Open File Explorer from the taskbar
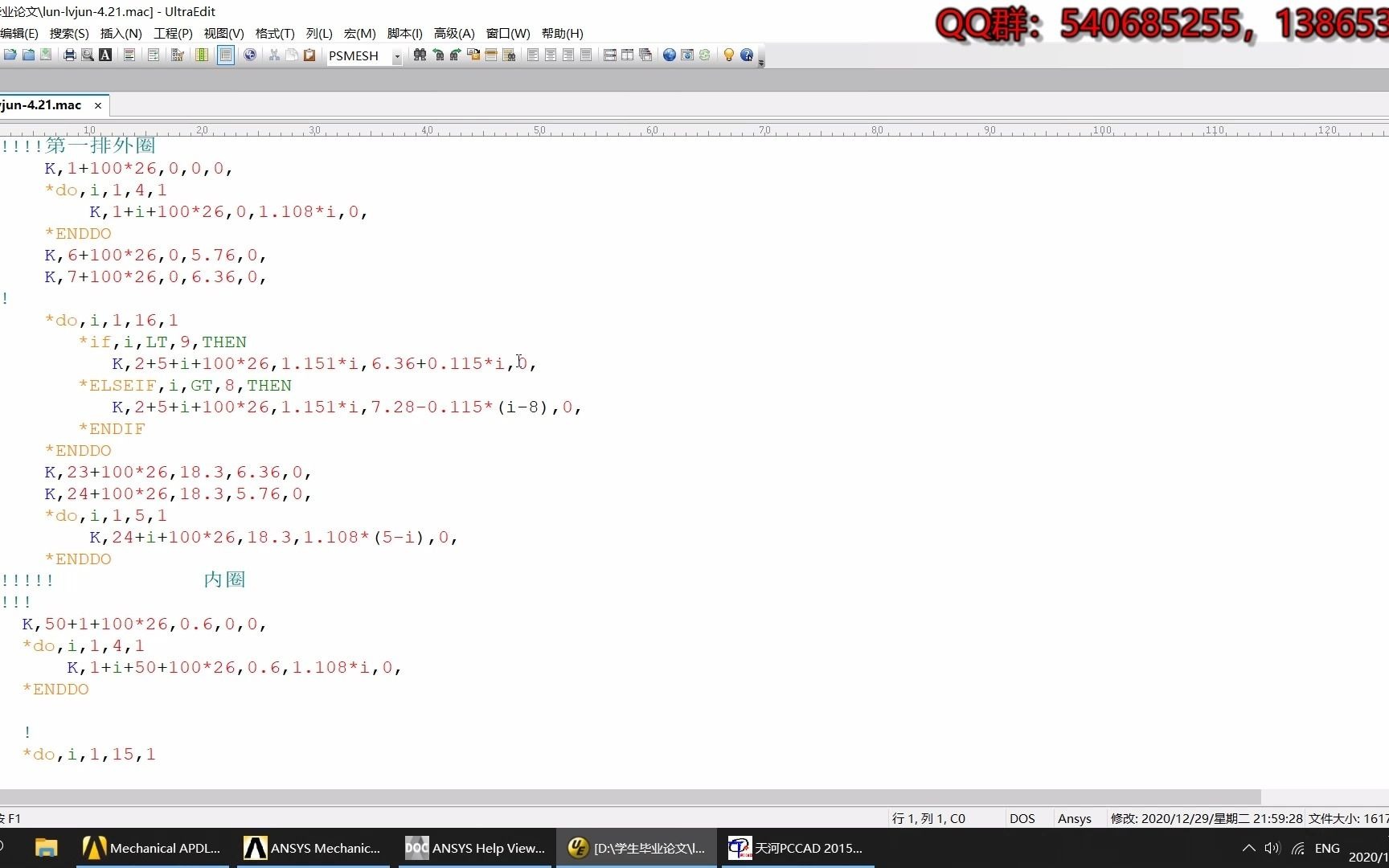Screen dimensions: 1389x868 coord(47,848)
